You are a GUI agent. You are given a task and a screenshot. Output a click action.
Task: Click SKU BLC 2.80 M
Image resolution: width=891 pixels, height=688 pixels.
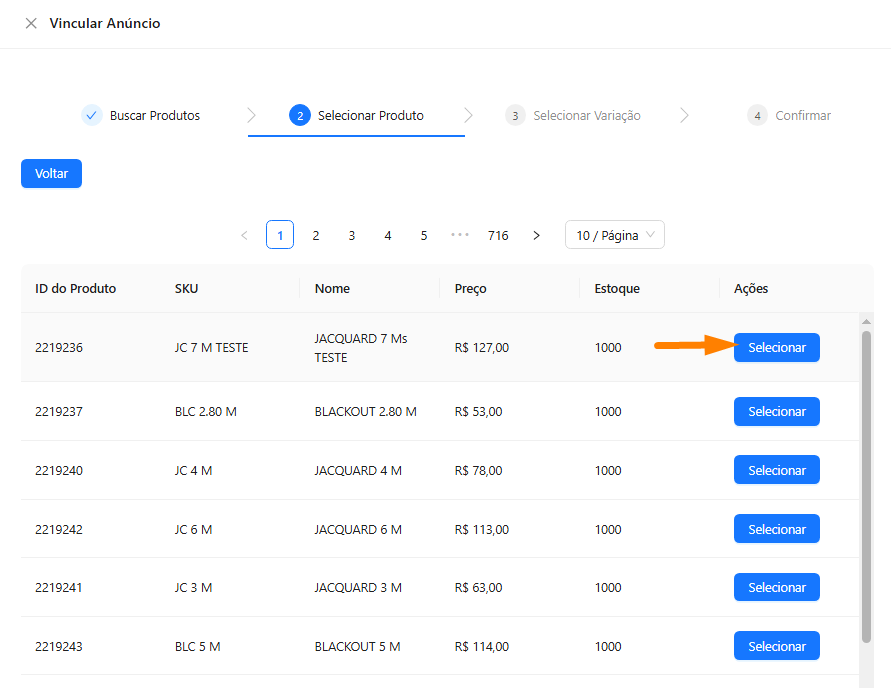pos(206,411)
